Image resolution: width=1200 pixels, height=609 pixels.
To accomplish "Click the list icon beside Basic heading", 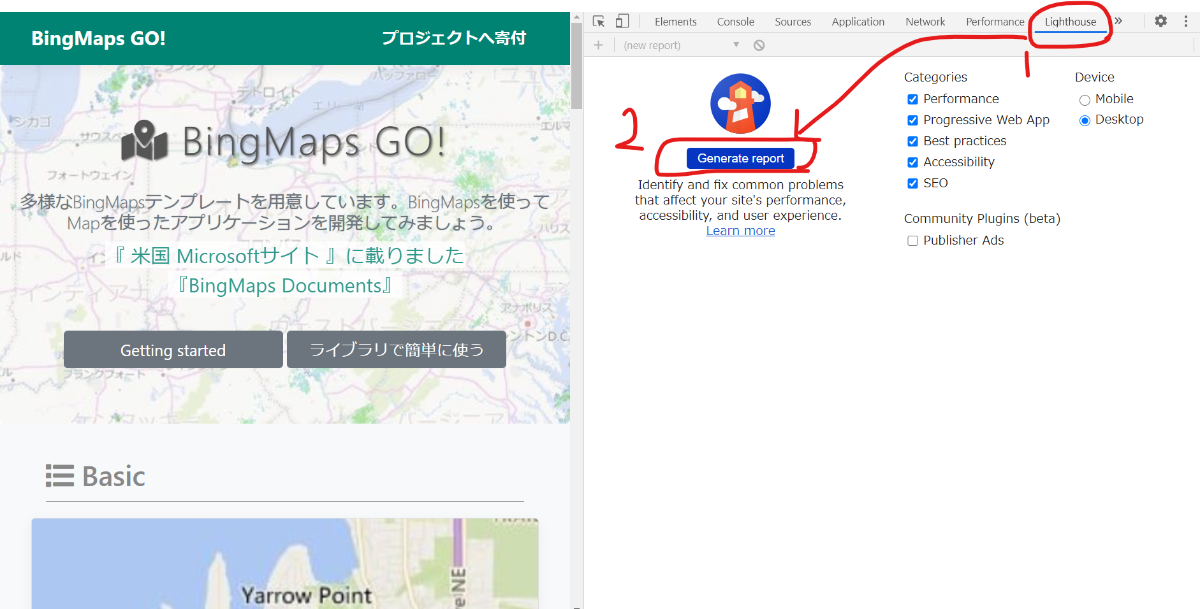I will point(60,476).
